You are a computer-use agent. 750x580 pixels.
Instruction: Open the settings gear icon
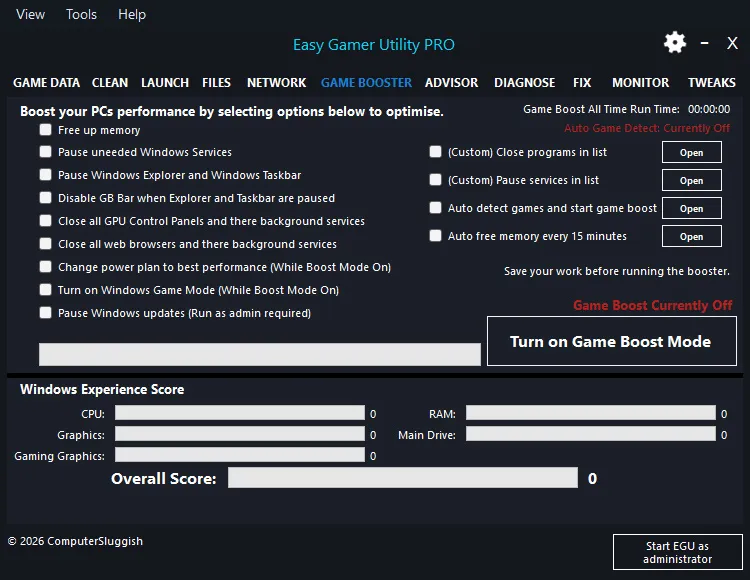675,43
